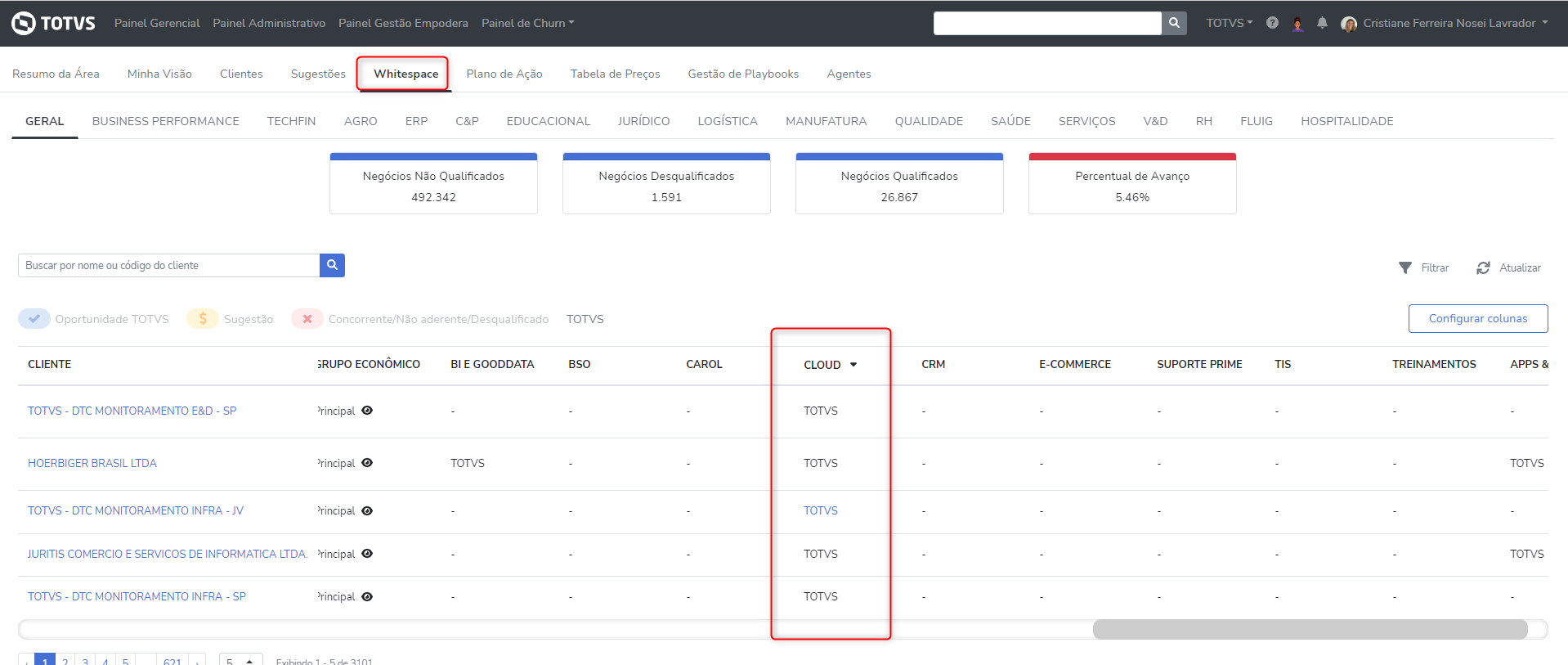
Task: Click the small person figure icon beside help
Action: [x=1297, y=24]
